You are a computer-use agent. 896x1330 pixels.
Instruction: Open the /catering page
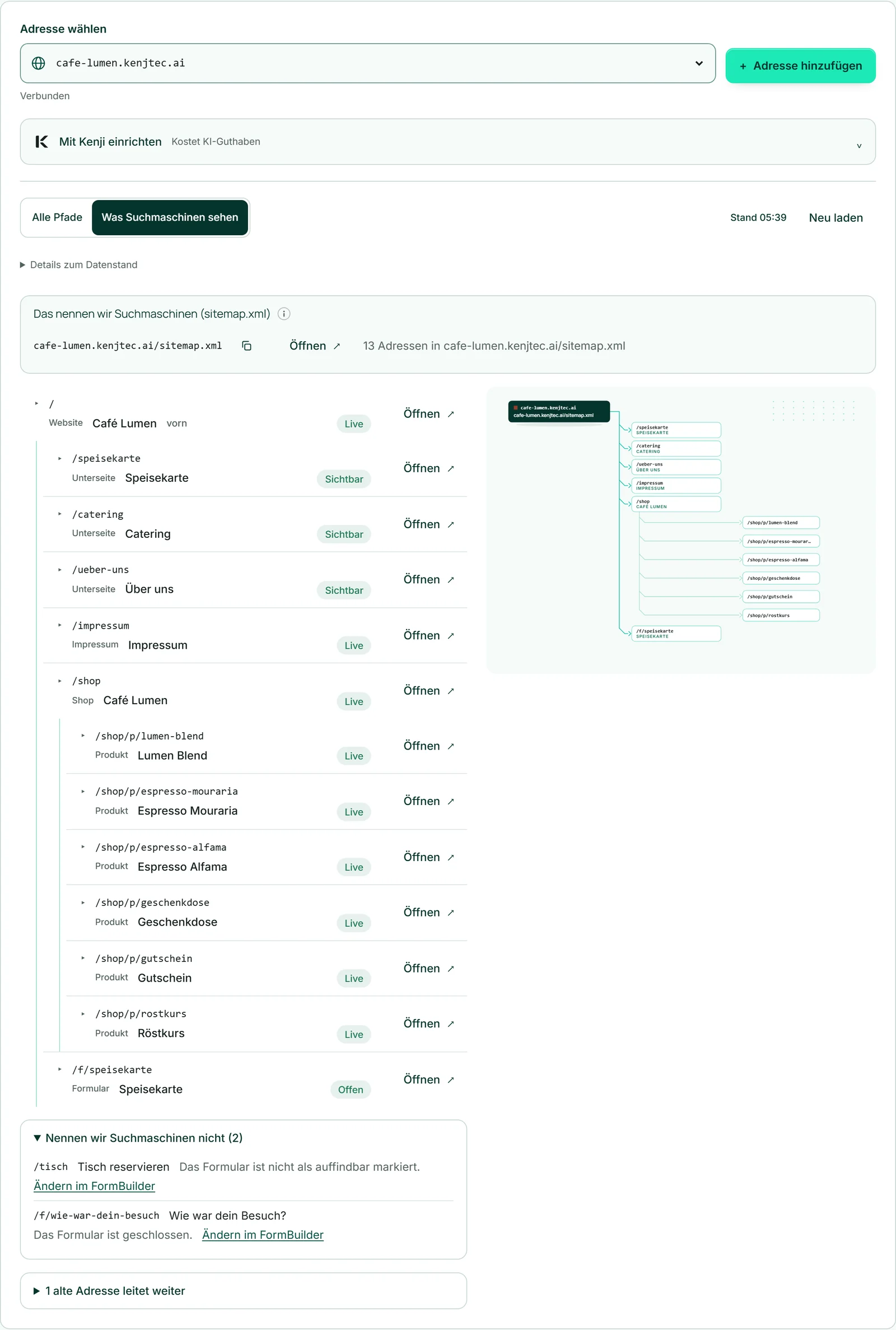(x=428, y=524)
